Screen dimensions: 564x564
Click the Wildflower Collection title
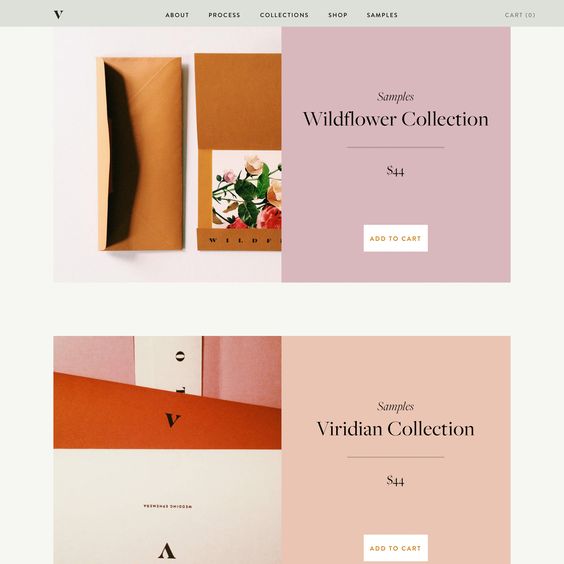pyautogui.click(x=396, y=119)
